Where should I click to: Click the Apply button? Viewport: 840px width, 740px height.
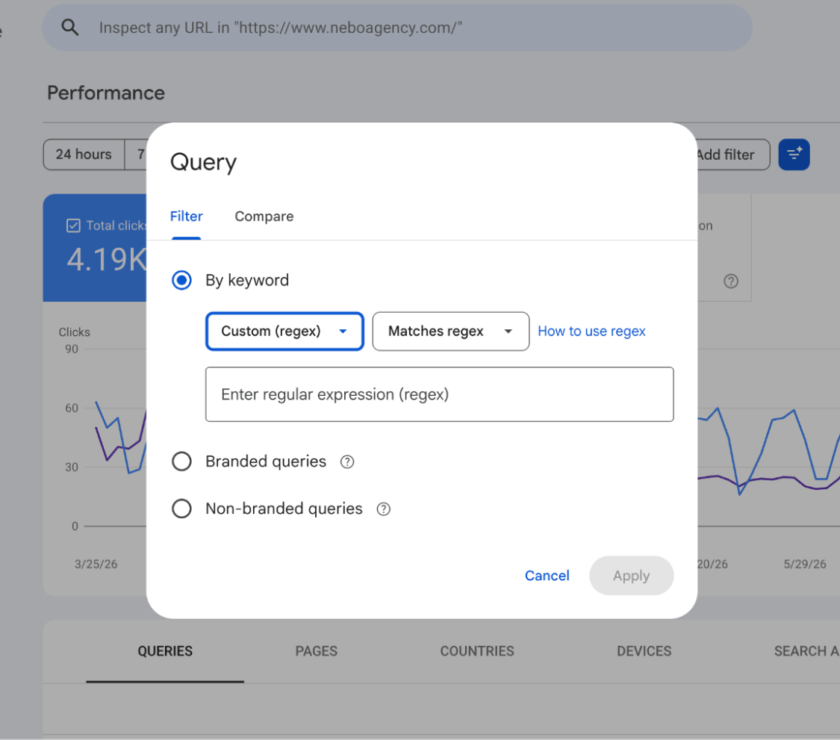pyautogui.click(x=631, y=575)
